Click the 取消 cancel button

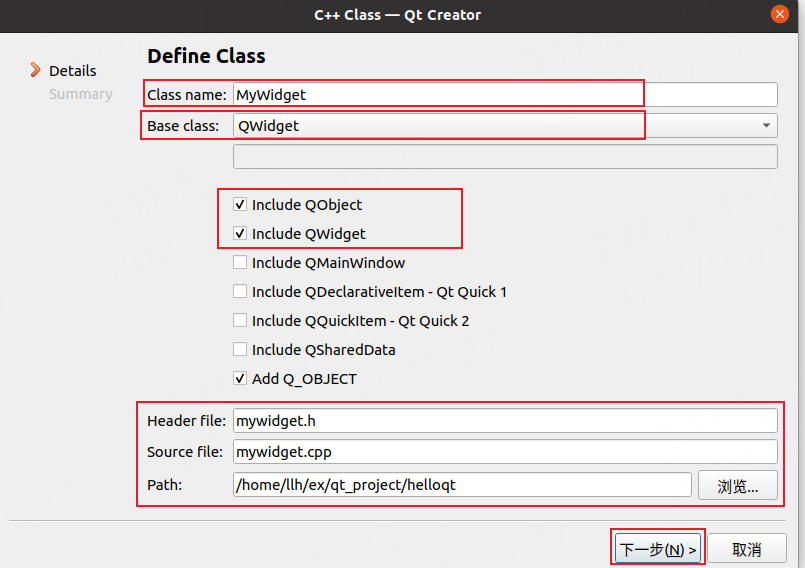coord(746,550)
